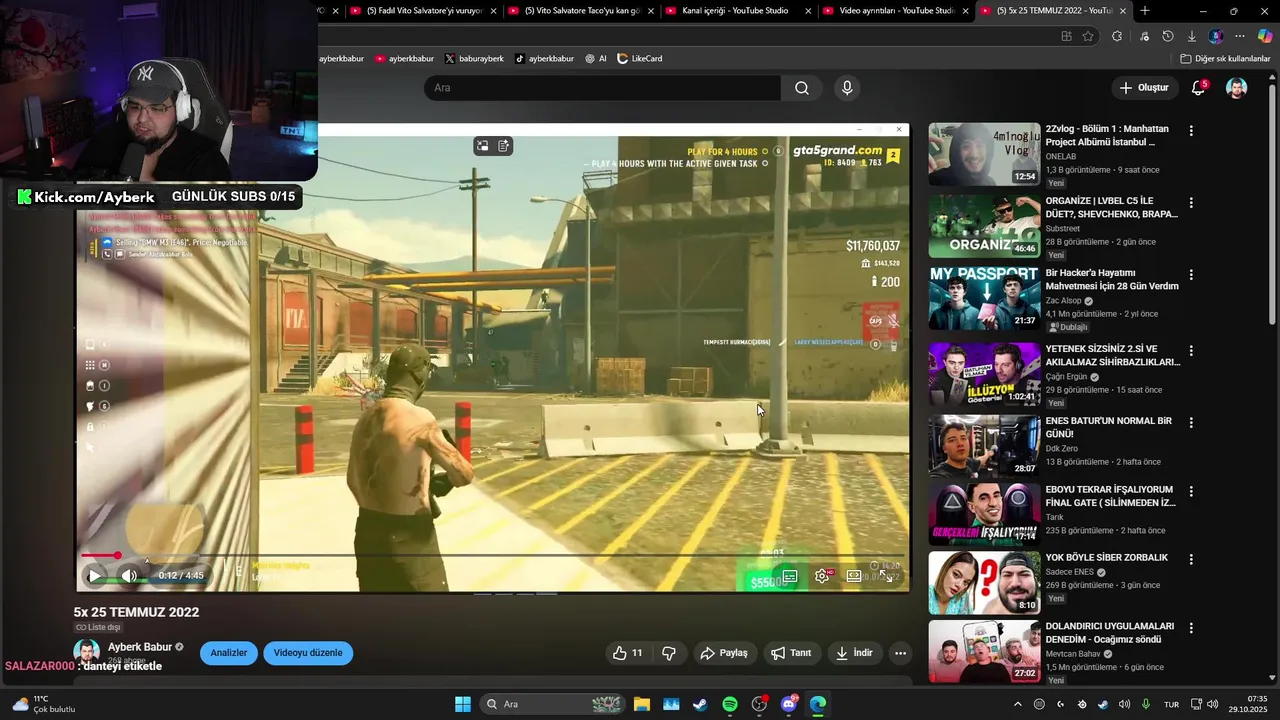
Task: Open Diğer sık kullanılanlar favorites folder
Action: click(1225, 59)
